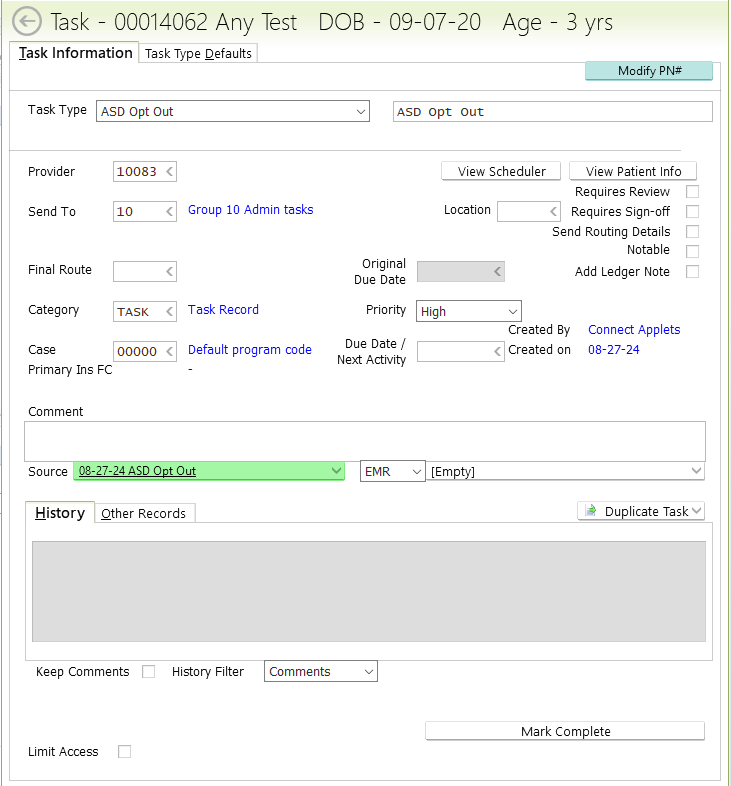Switch to Task Type Defaults tab
The width and height of the screenshot is (731, 786).
pyautogui.click(x=198, y=54)
